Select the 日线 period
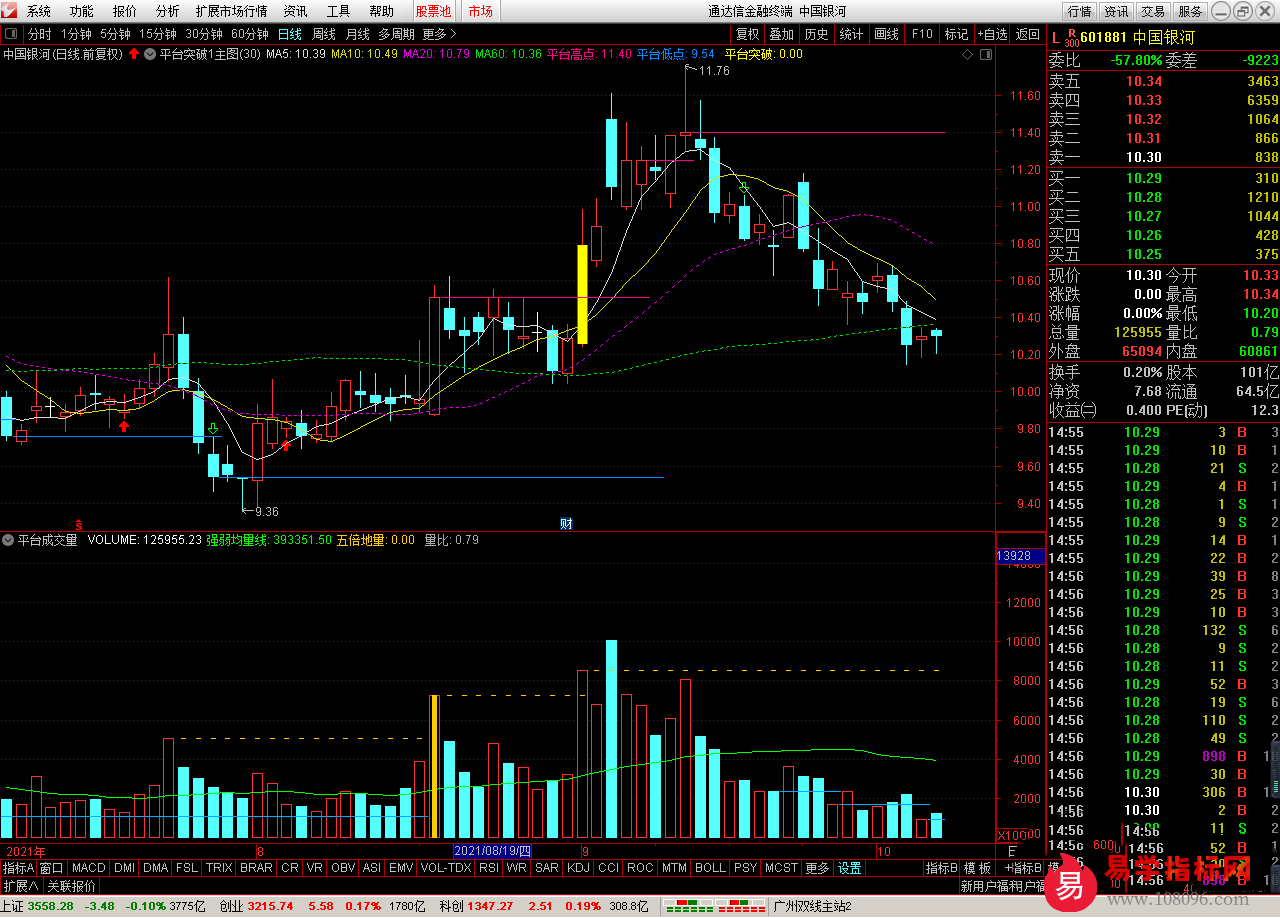 tap(290, 34)
